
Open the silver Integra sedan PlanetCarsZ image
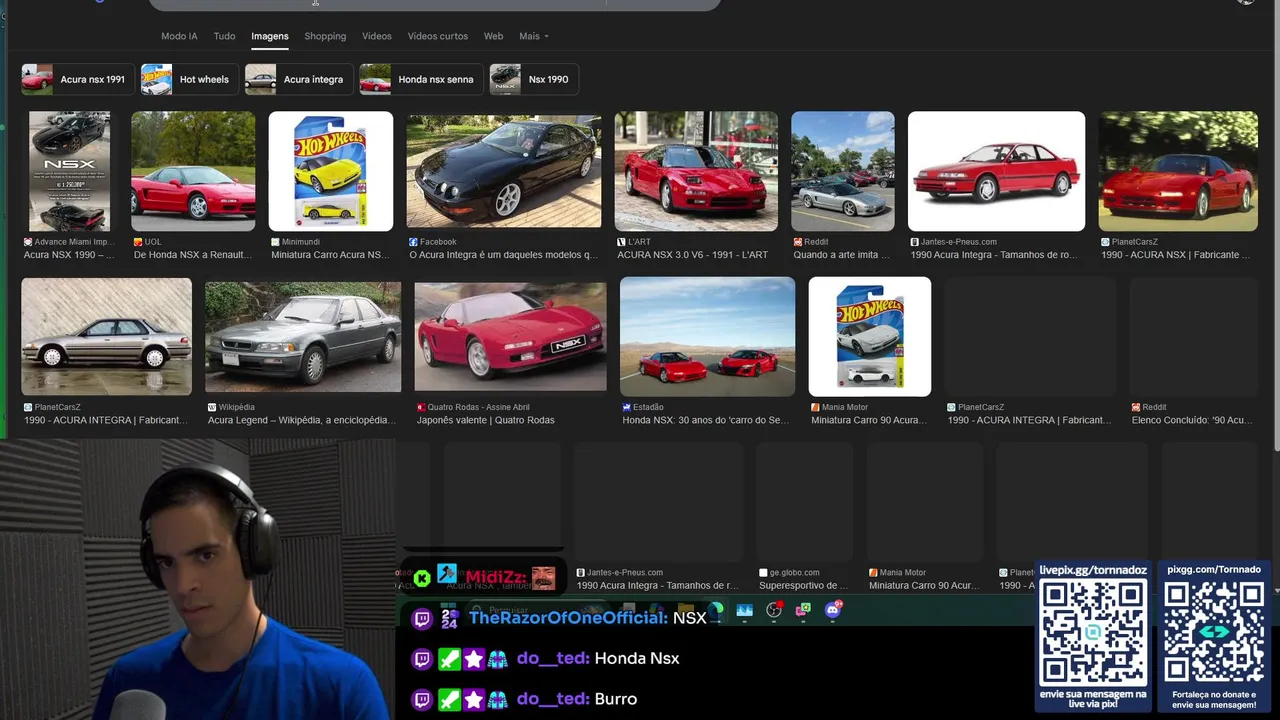[106, 337]
